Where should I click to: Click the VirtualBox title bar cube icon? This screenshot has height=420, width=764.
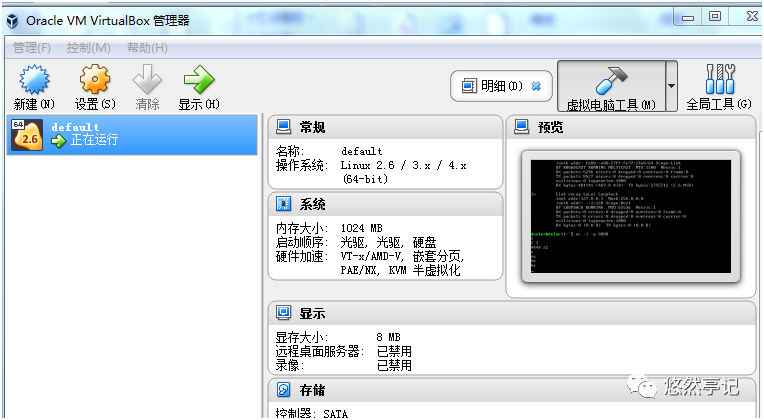12,21
